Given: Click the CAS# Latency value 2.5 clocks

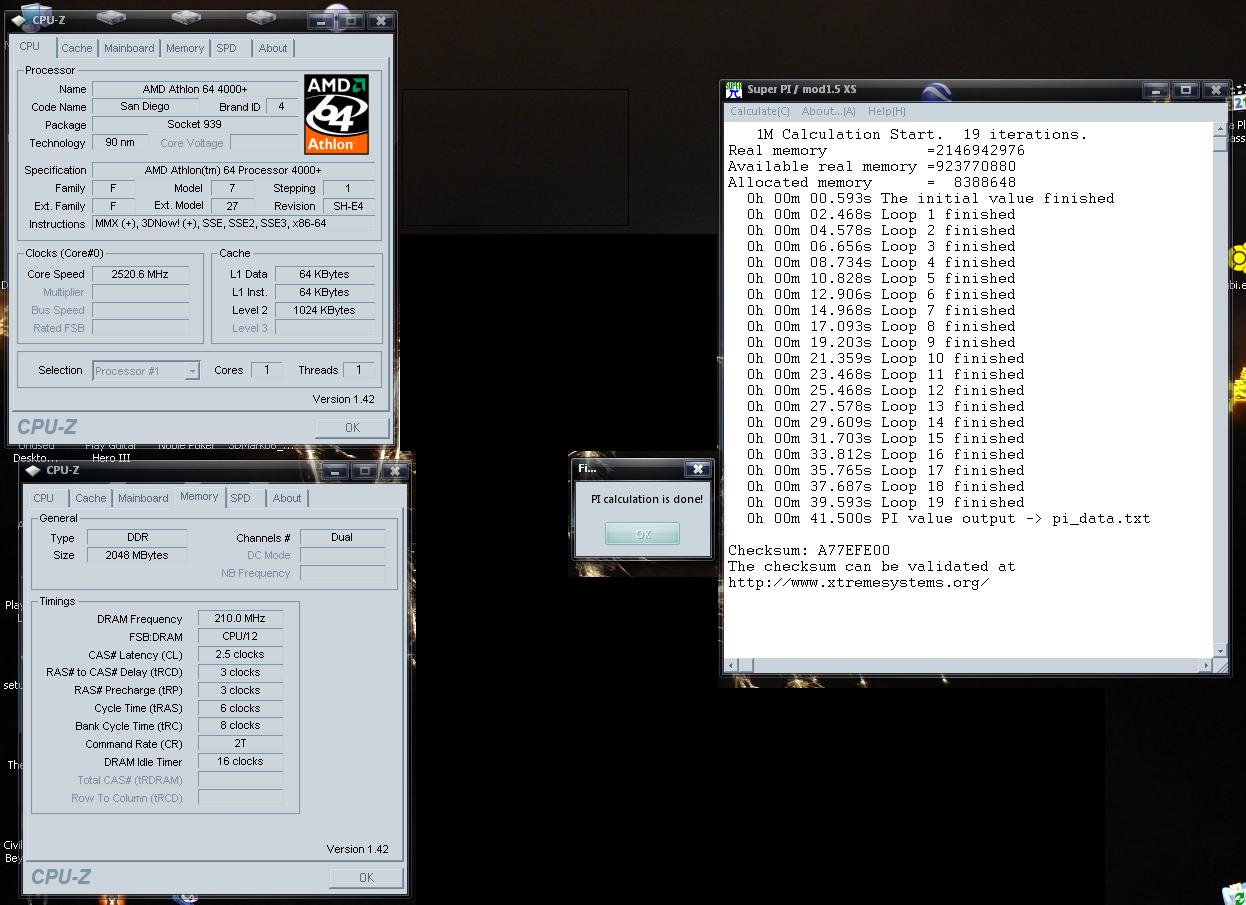Looking at the screenshot, I should click(x=241, y=655).
